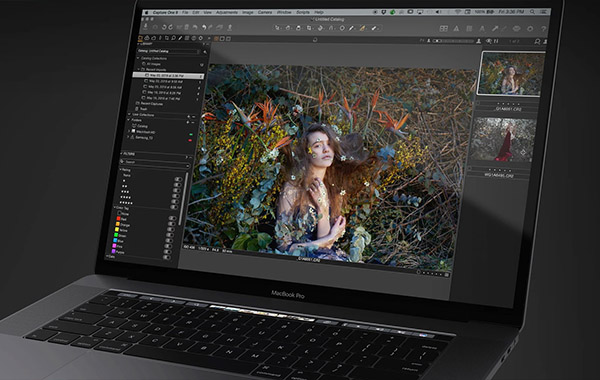Click the Undo curved arrow icon
The height and width of the screenshot is (380, 600).
coord(204,27)
